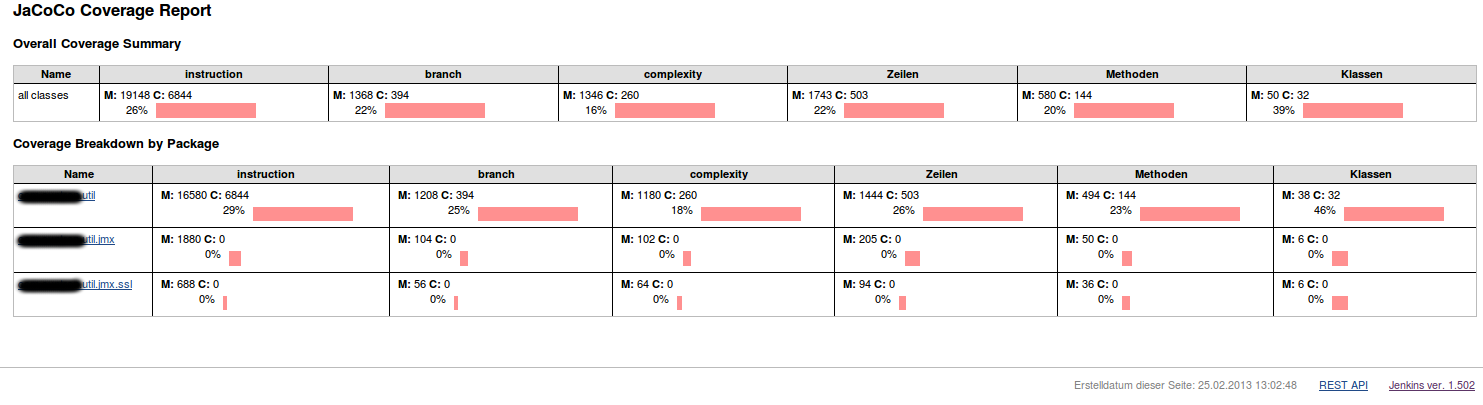Click the Overall Coverage Summary heading
1483x405 pixels.
click(97, 44)
